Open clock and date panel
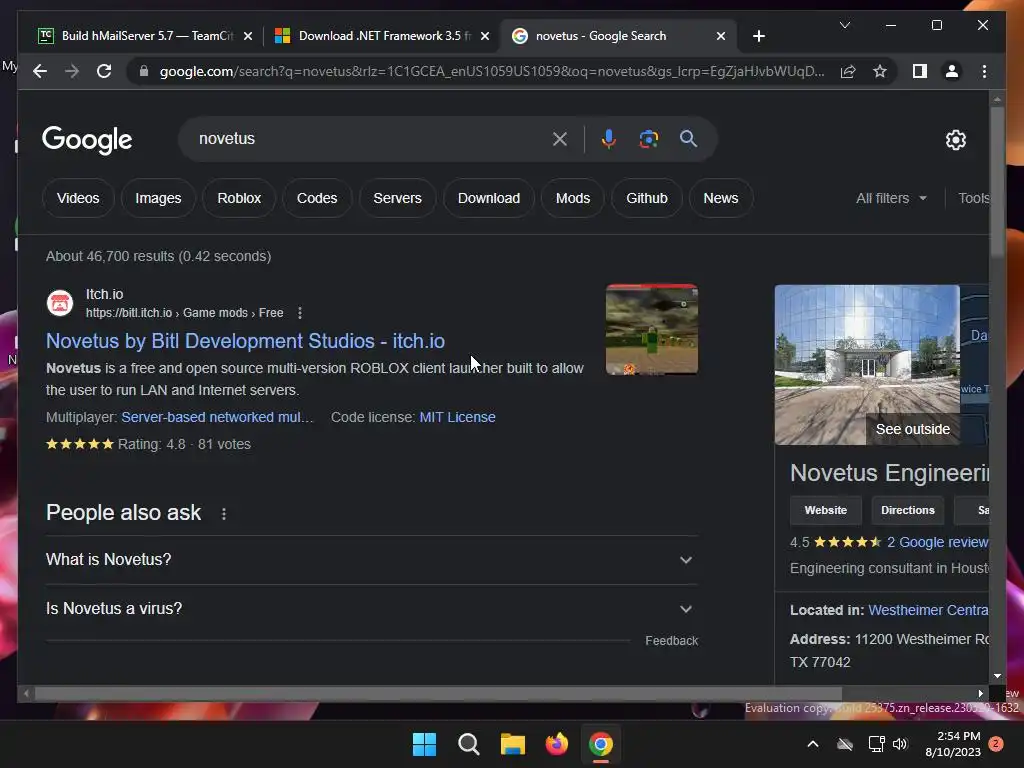The height and width of the screenshot is (768, 1024). [x=953, y=744]
